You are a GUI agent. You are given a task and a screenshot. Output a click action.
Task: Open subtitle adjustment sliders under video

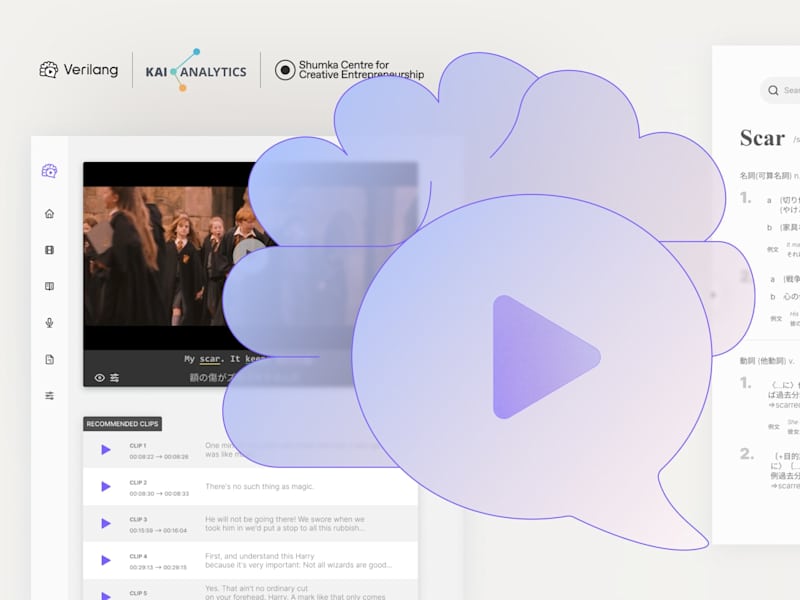pos(114,378)
